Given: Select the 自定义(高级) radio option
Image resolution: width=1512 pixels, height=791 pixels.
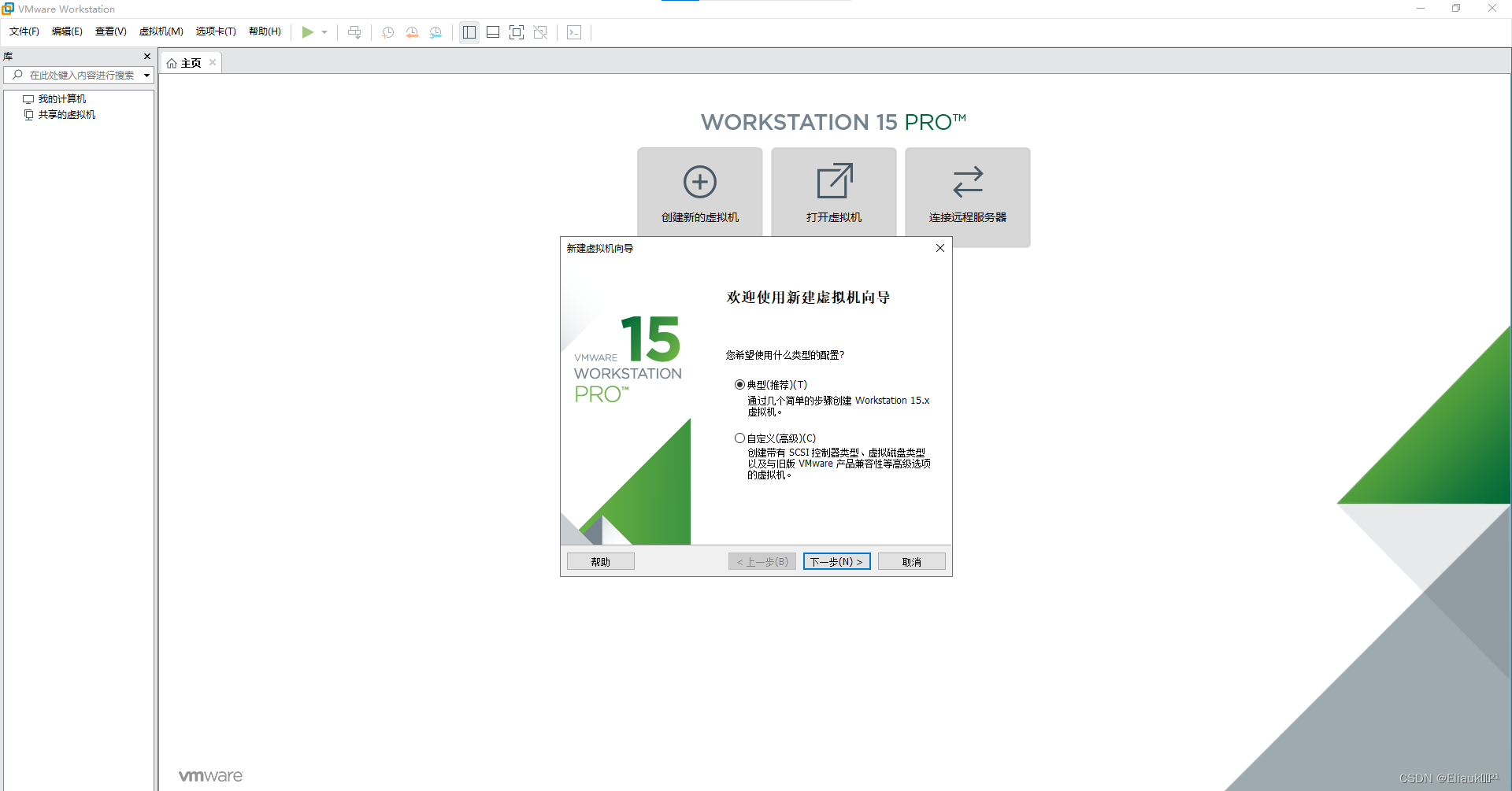Looking at the screenshot, I should click(x=739, y=438).
